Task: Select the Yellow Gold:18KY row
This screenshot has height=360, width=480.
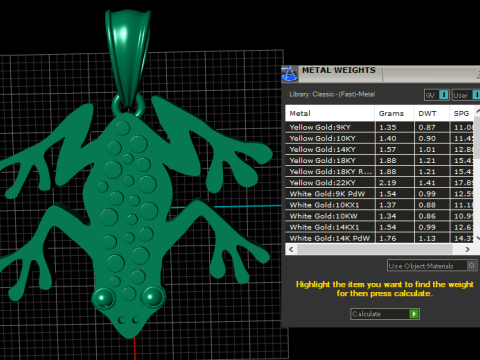Action: [x=380, y=160]
